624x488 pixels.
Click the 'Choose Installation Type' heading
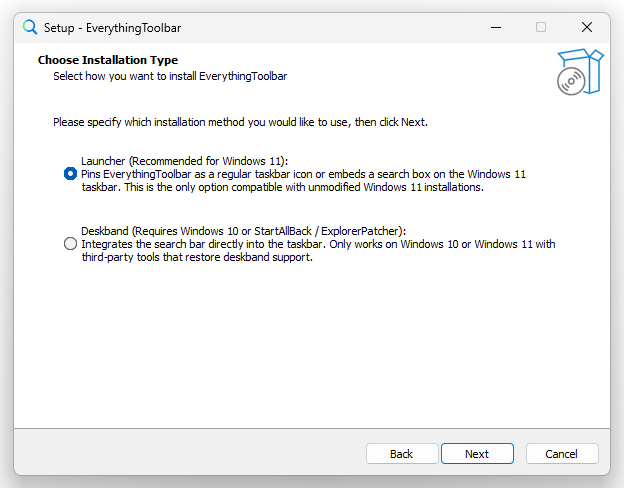pyautogui.click(x=108, y=60)
